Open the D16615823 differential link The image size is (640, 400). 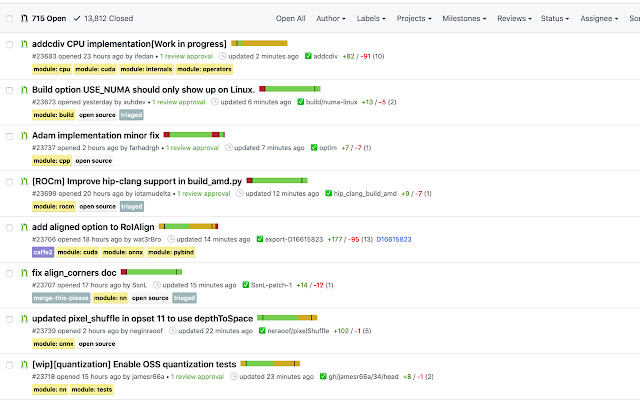(393, 239)
